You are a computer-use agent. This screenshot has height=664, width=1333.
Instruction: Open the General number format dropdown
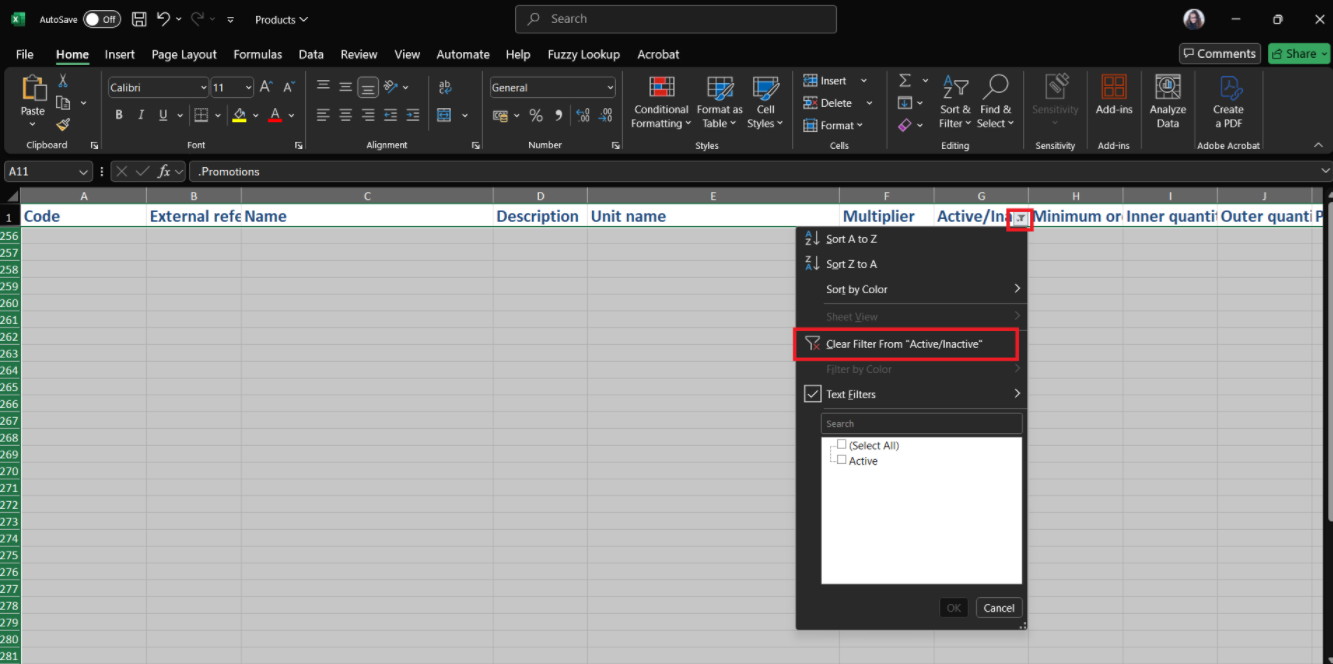(x=610, y=88)
